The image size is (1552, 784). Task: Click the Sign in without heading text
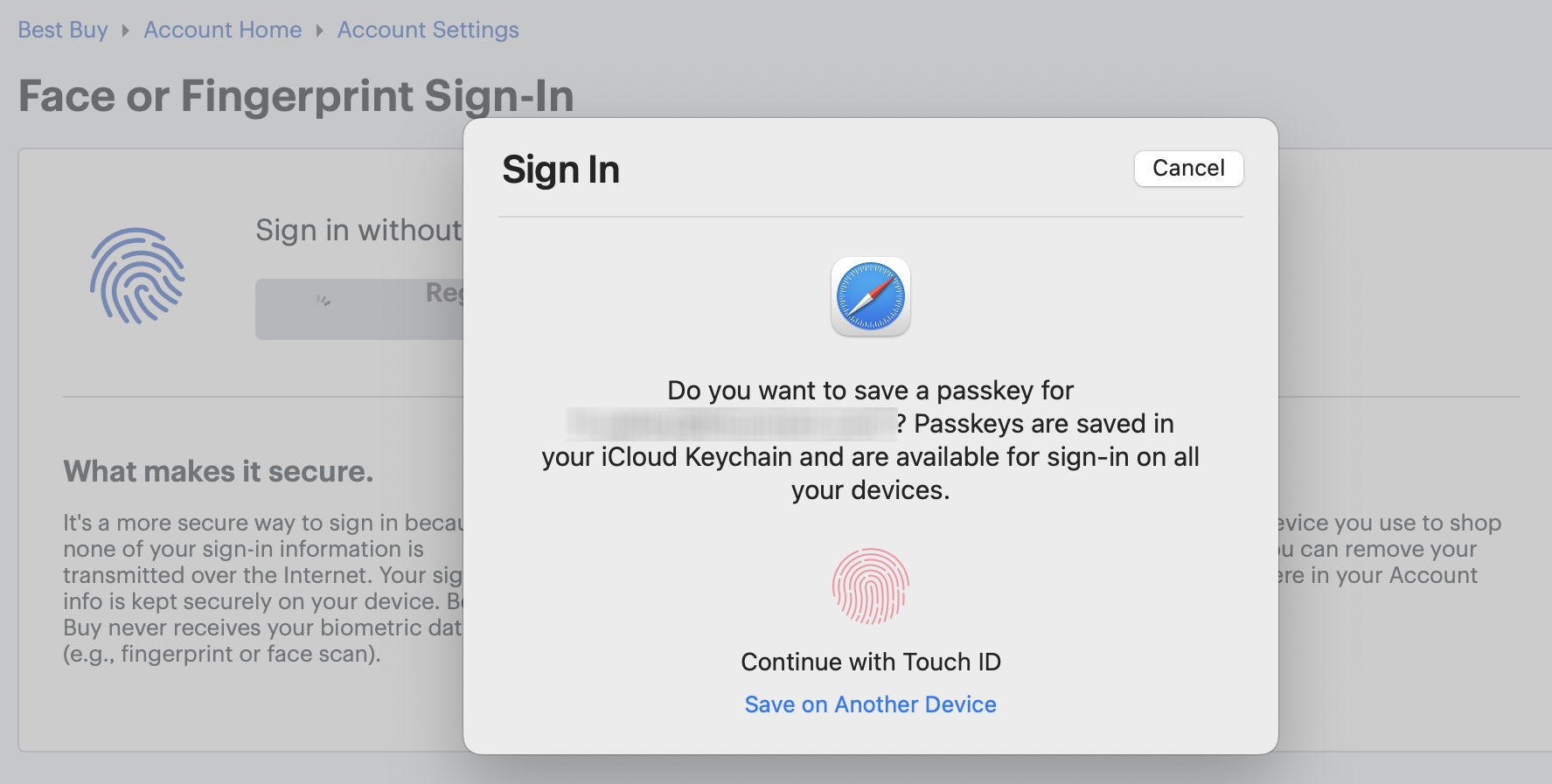tap(358, 230)
